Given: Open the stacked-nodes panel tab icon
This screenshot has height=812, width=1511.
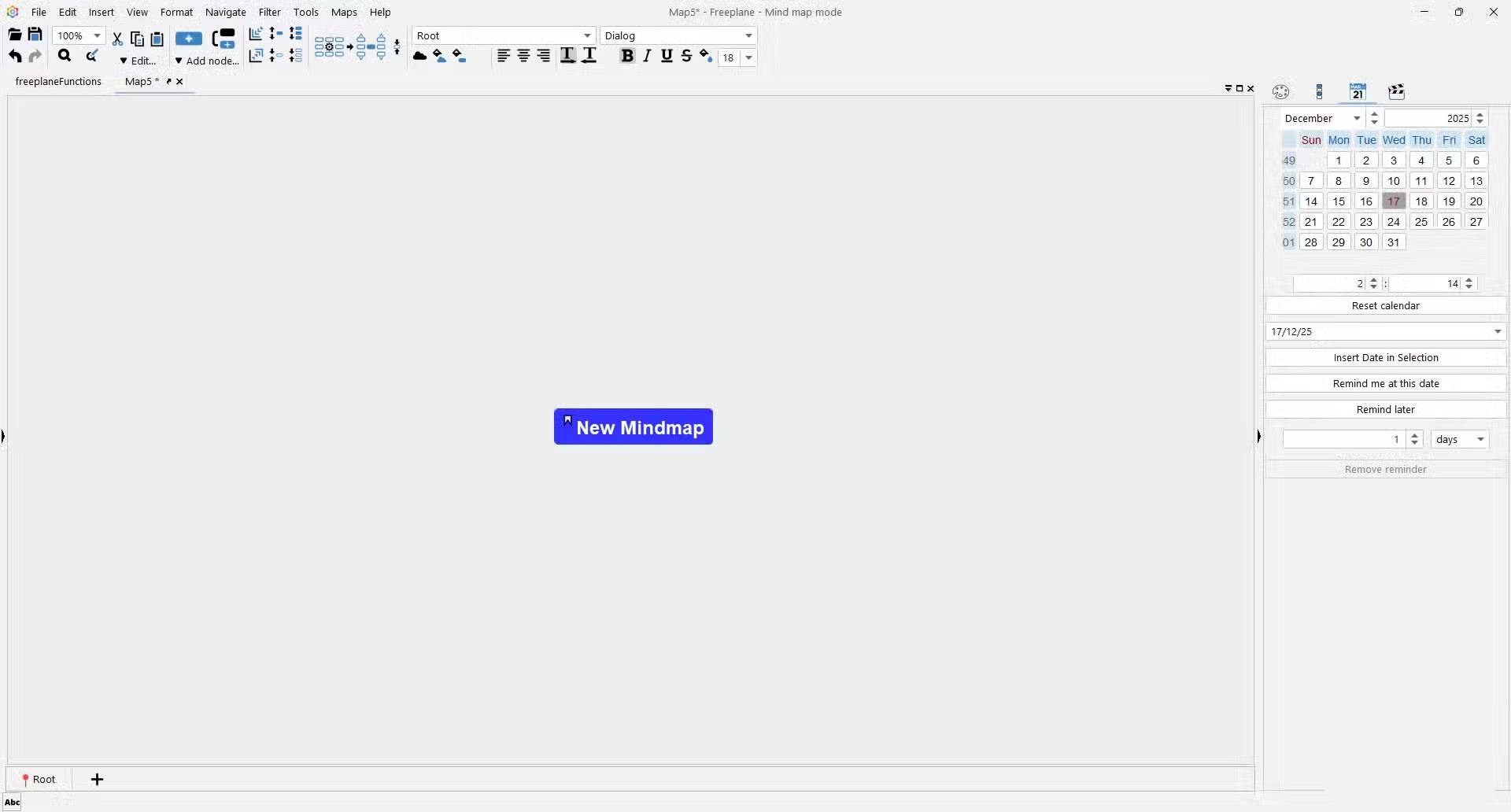Looking at the screenshot, I should point(1320,92).
